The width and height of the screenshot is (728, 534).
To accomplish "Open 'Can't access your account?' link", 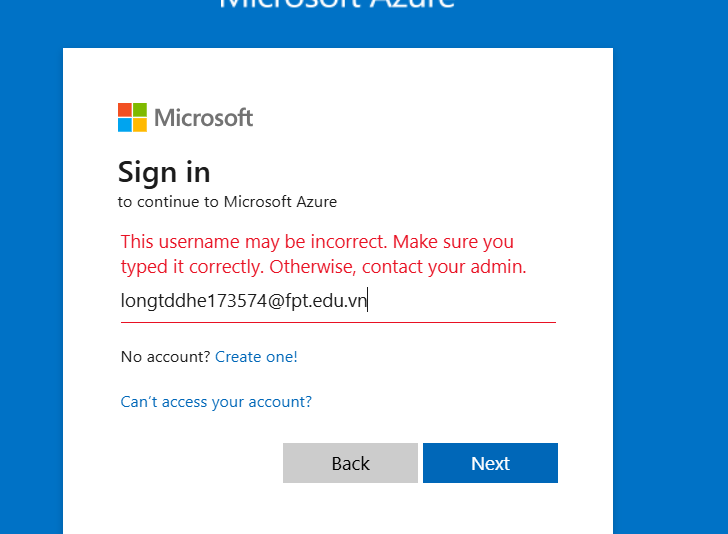I will click(216, 402).
